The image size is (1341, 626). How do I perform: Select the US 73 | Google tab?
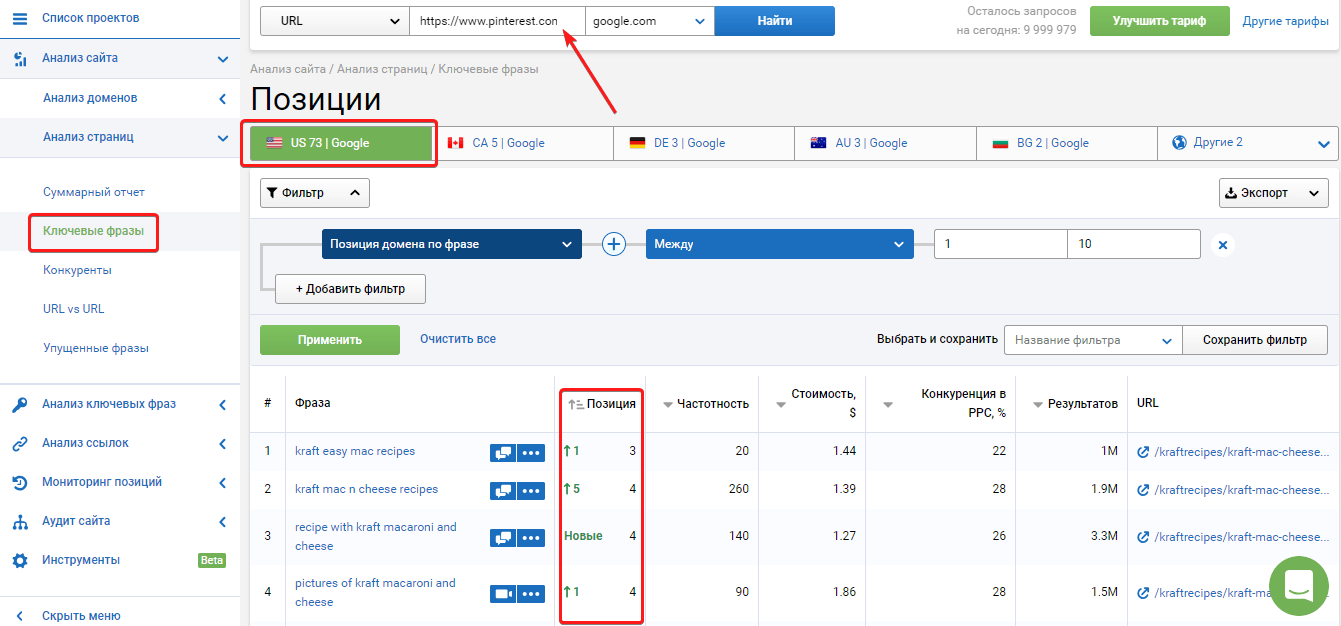tap(340, 143)
